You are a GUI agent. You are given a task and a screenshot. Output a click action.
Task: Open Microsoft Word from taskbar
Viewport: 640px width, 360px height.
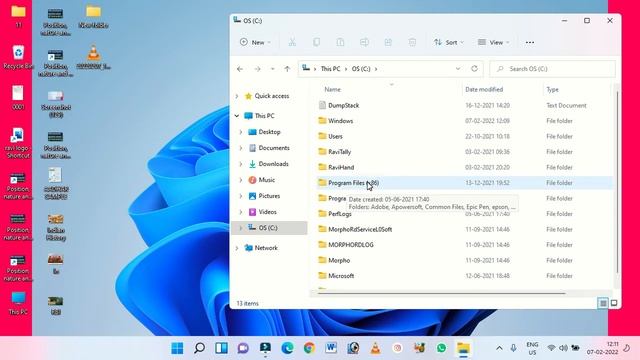(331, 348)
